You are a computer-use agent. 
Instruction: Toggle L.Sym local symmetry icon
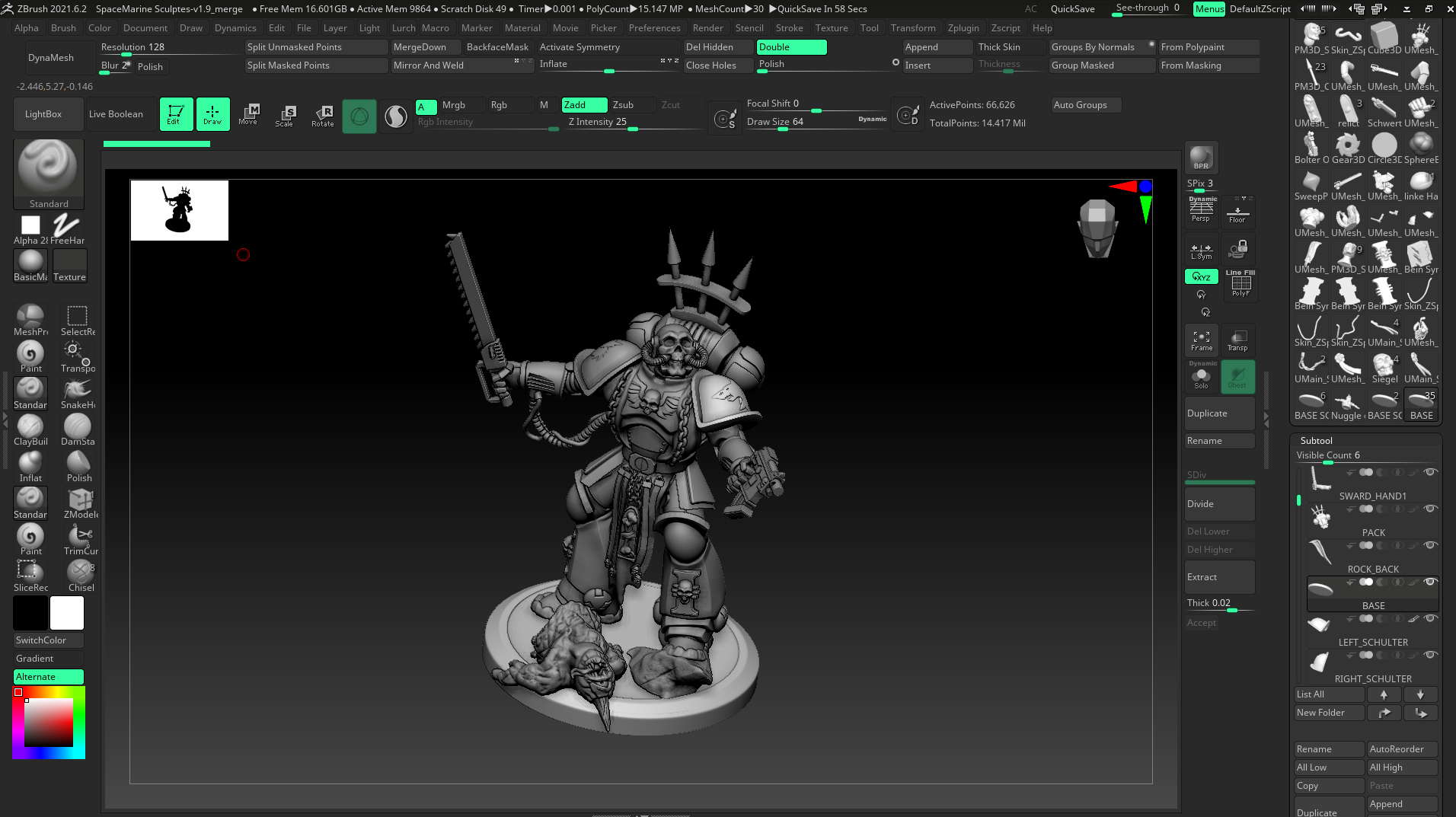[1201, 250]
